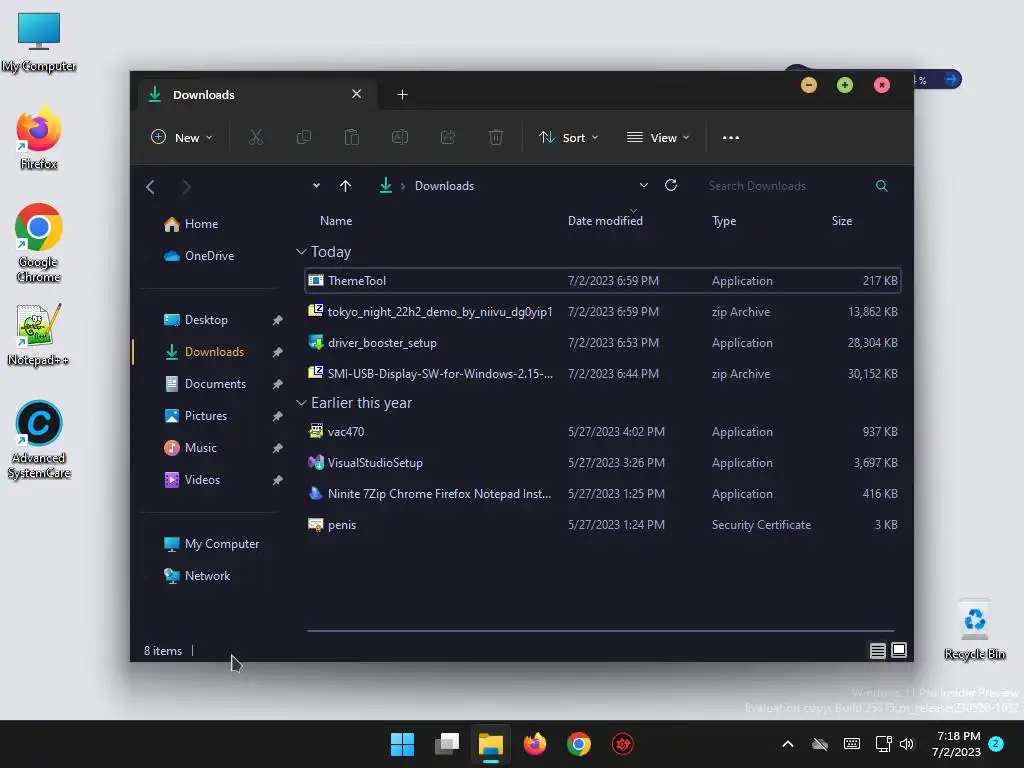
Task: Click the pin next to Videos
Action: 278,480
